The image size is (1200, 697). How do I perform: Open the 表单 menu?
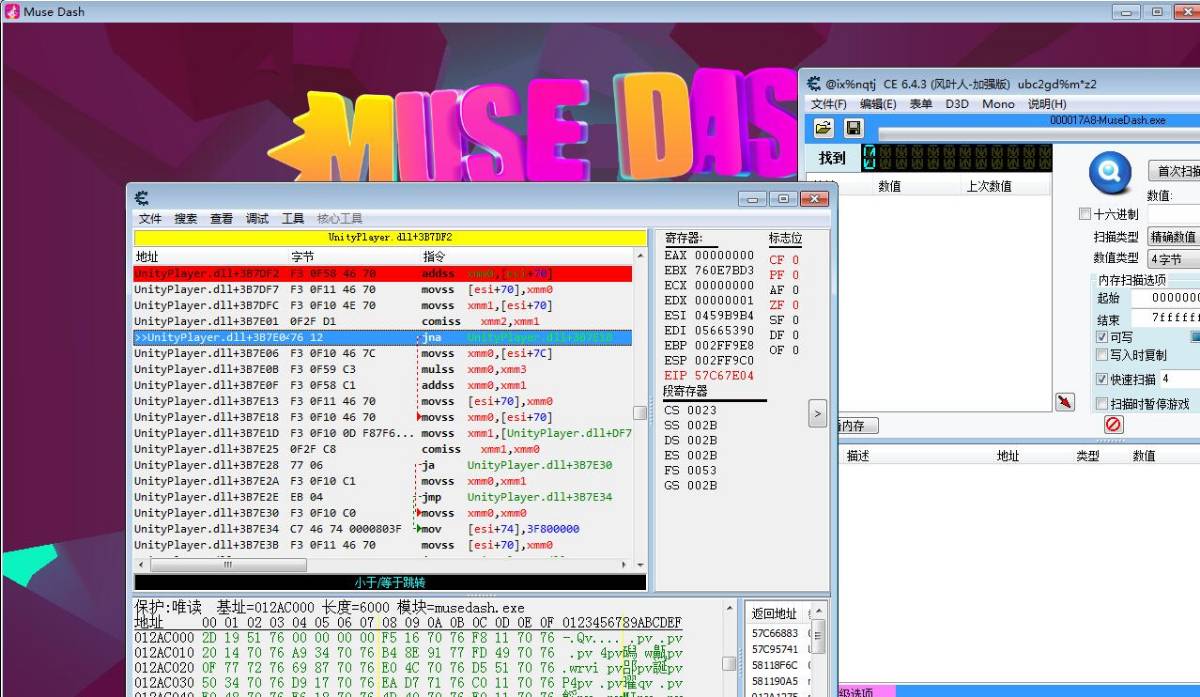coord(920,104)
